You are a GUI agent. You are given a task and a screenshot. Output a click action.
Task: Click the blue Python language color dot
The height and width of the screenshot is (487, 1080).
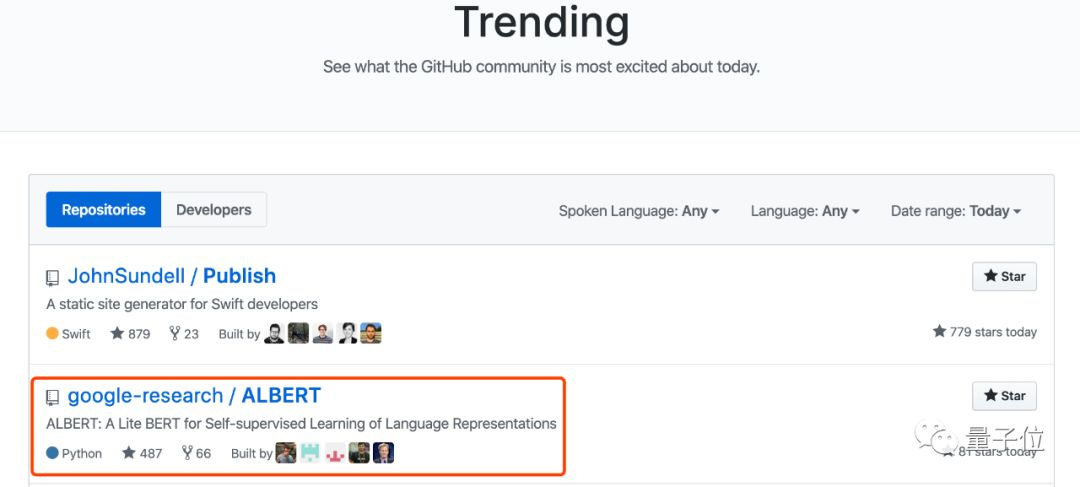point(52,453)
